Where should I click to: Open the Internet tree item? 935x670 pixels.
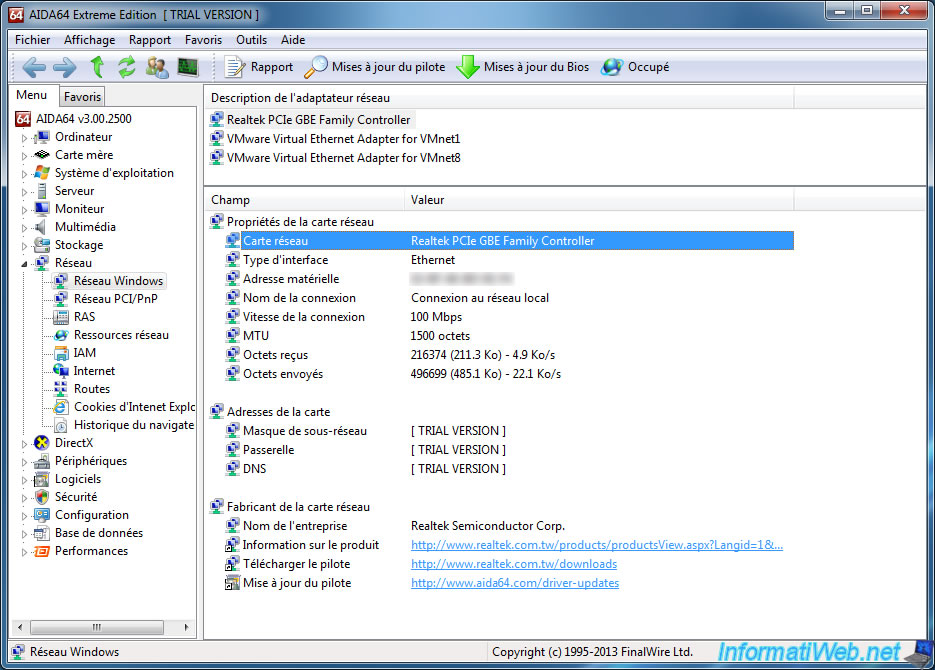click(x=94, y=371)
